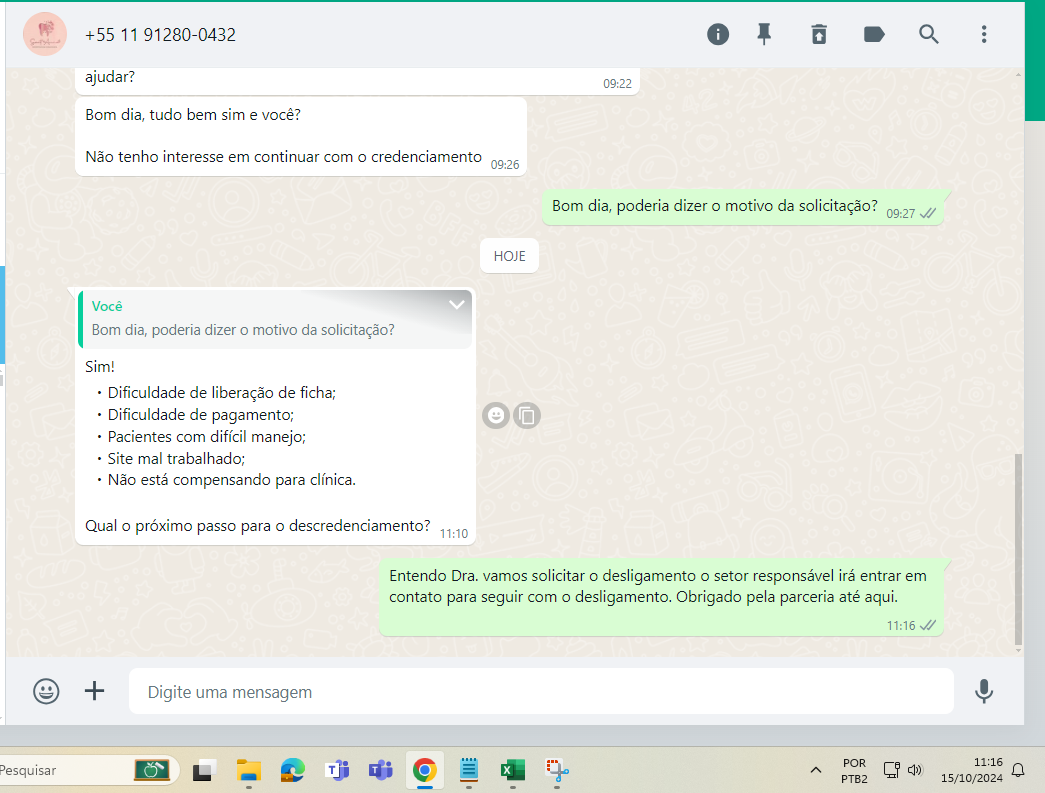The image size is (1045, 793).
Task: Open the three-dot chat menu
Action: (984, 35)
